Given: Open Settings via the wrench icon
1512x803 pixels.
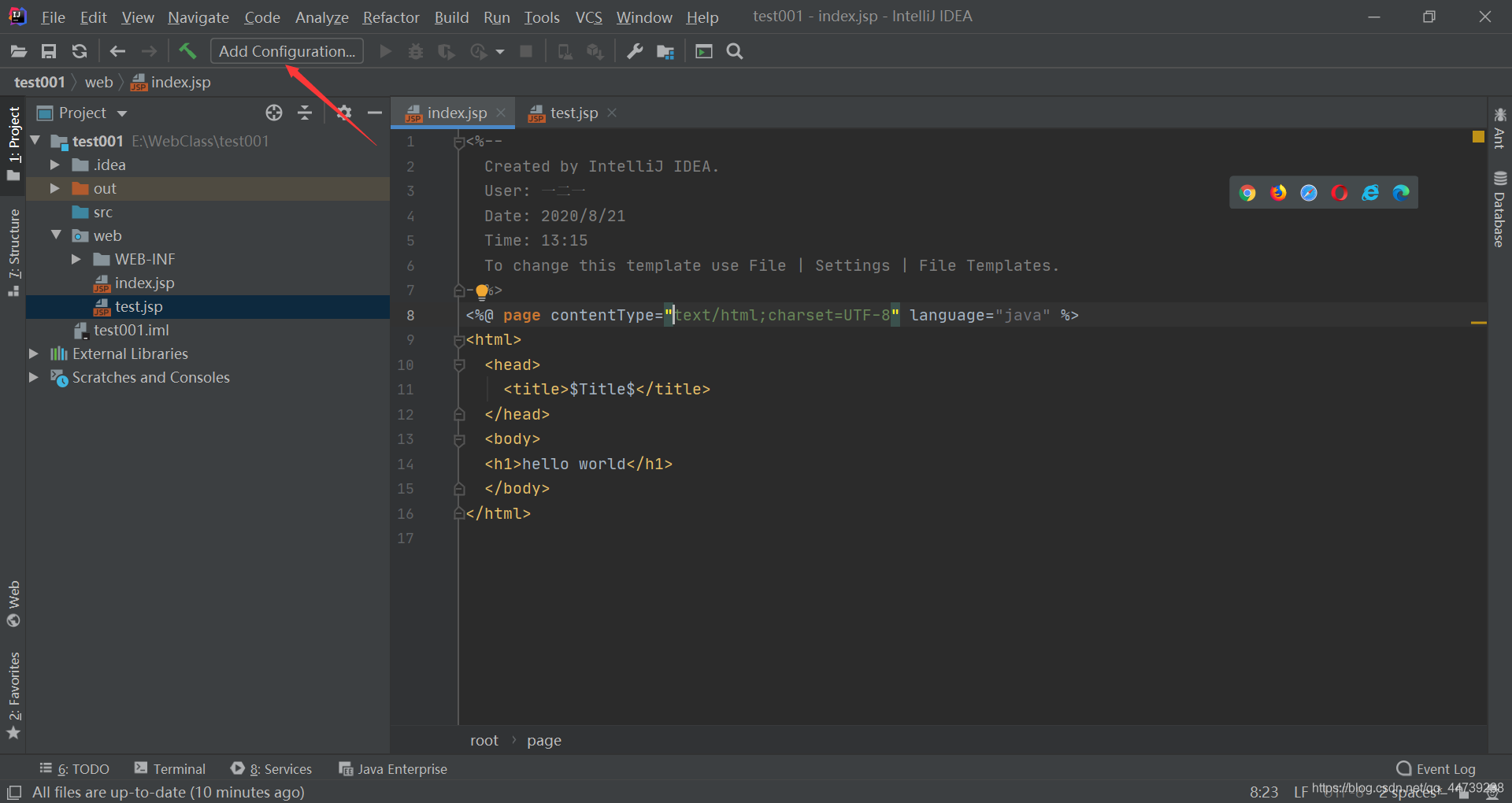Looking at the screenshot, I should tap(635, 51).
